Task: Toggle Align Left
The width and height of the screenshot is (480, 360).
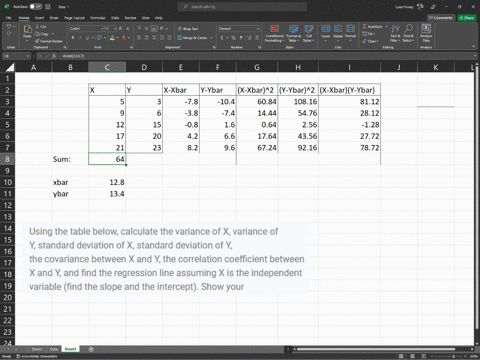Action: 139,38
